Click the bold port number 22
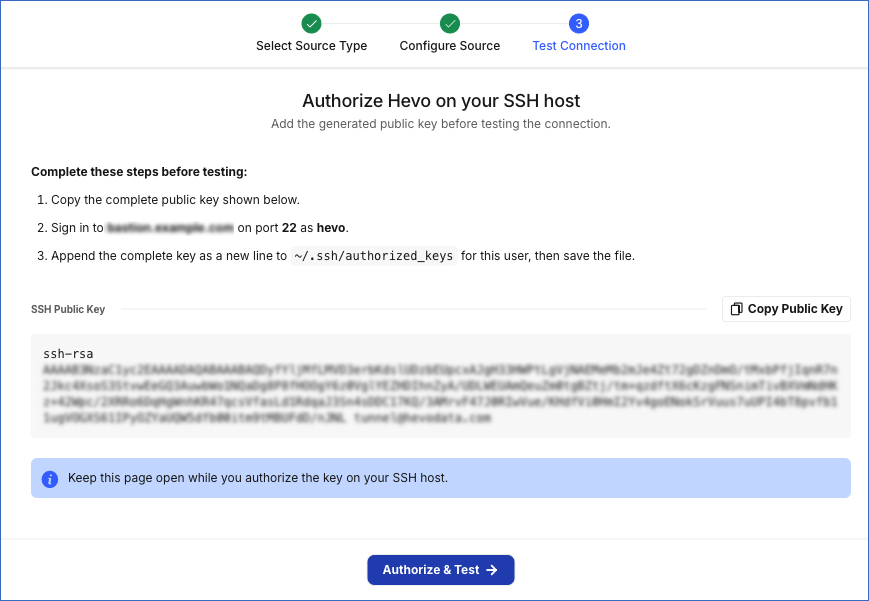This screenshot has height=601, width=869. click(289, 228)
